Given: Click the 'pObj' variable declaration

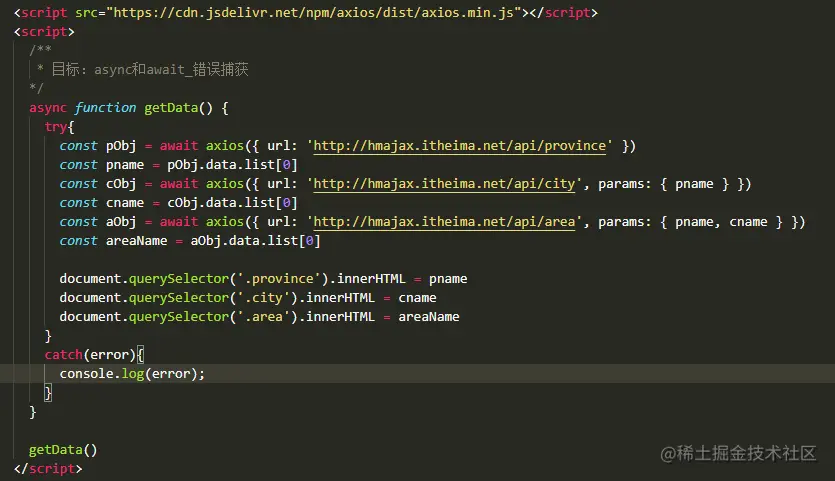Looking at the screenshot, I should click(x=121, y=145).
